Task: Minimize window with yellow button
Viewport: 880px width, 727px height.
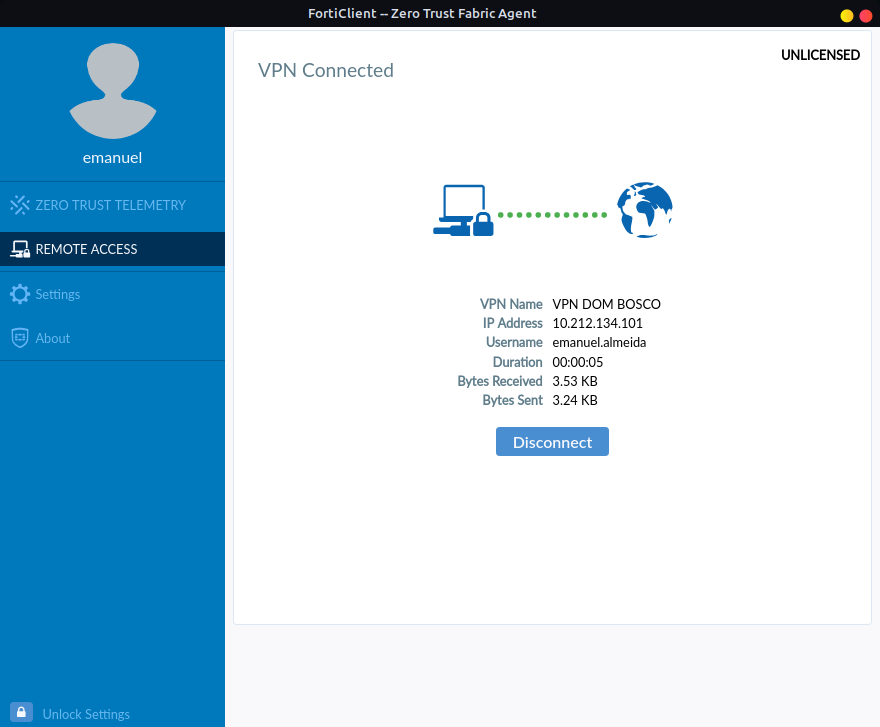Action: pyautogui.click(x=846, y=16)
